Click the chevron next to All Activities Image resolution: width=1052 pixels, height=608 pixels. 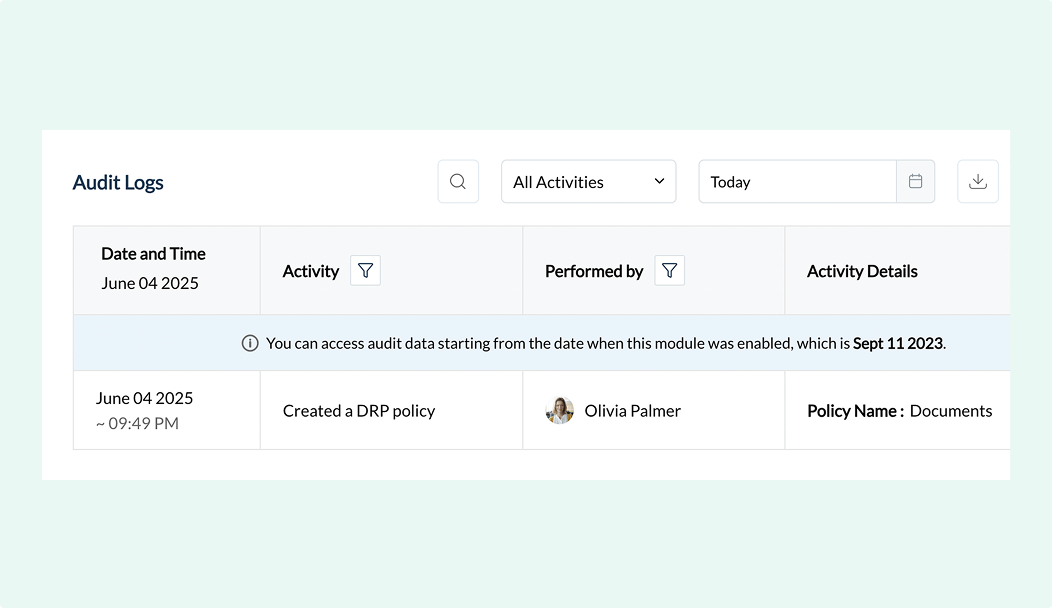659,181
